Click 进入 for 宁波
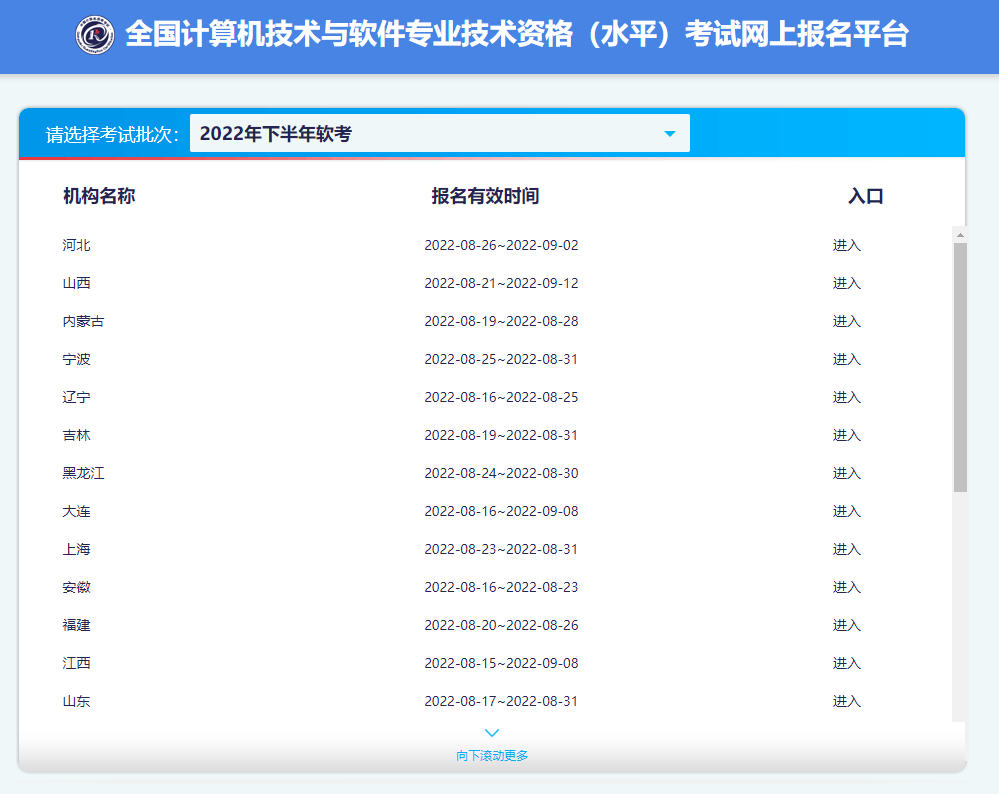 846,360
